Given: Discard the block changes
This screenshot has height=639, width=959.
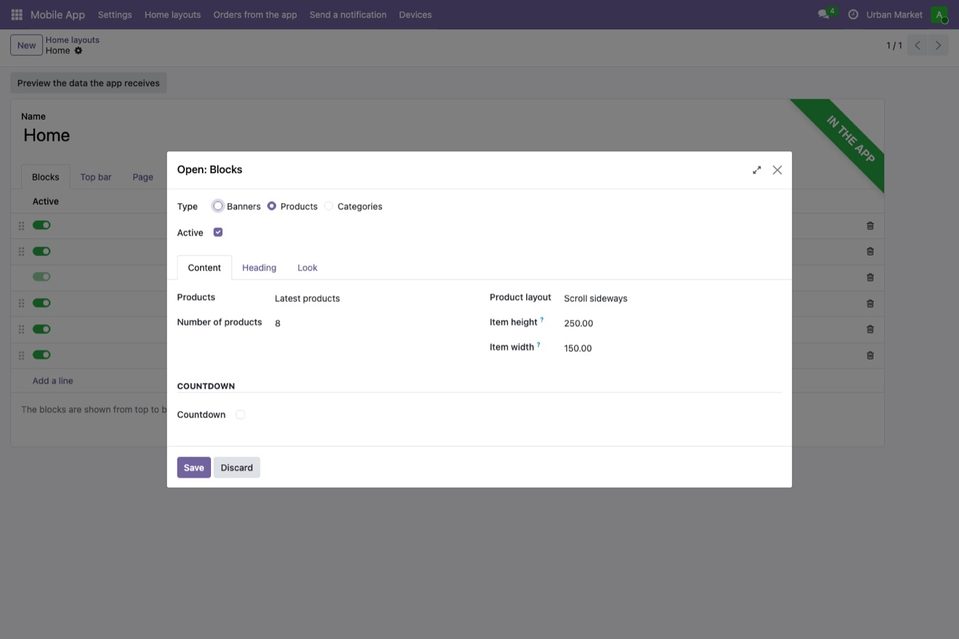Looking at the screenshot, I should point(237,468).
